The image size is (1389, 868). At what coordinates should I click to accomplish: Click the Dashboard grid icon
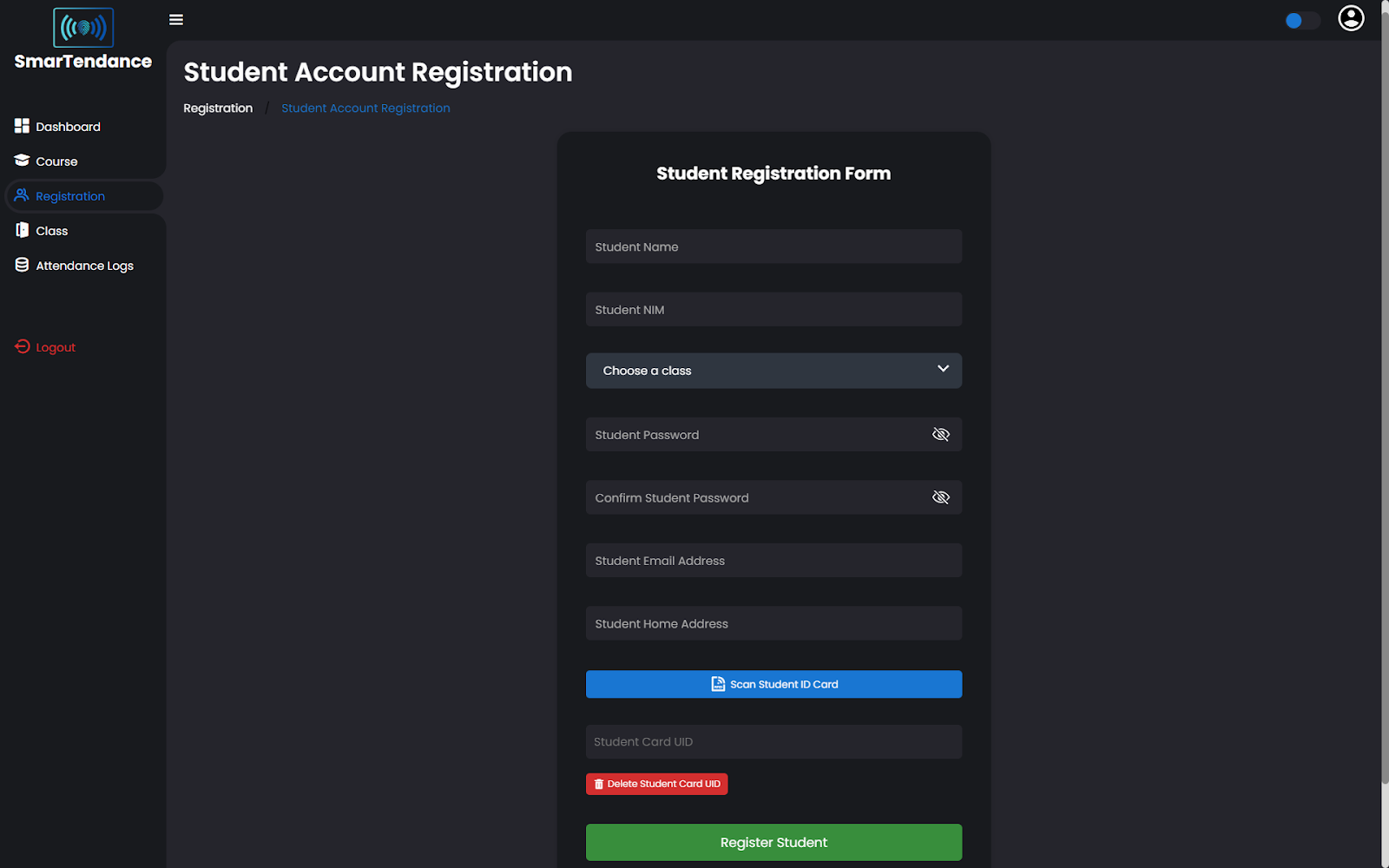(x=22, y=126)
